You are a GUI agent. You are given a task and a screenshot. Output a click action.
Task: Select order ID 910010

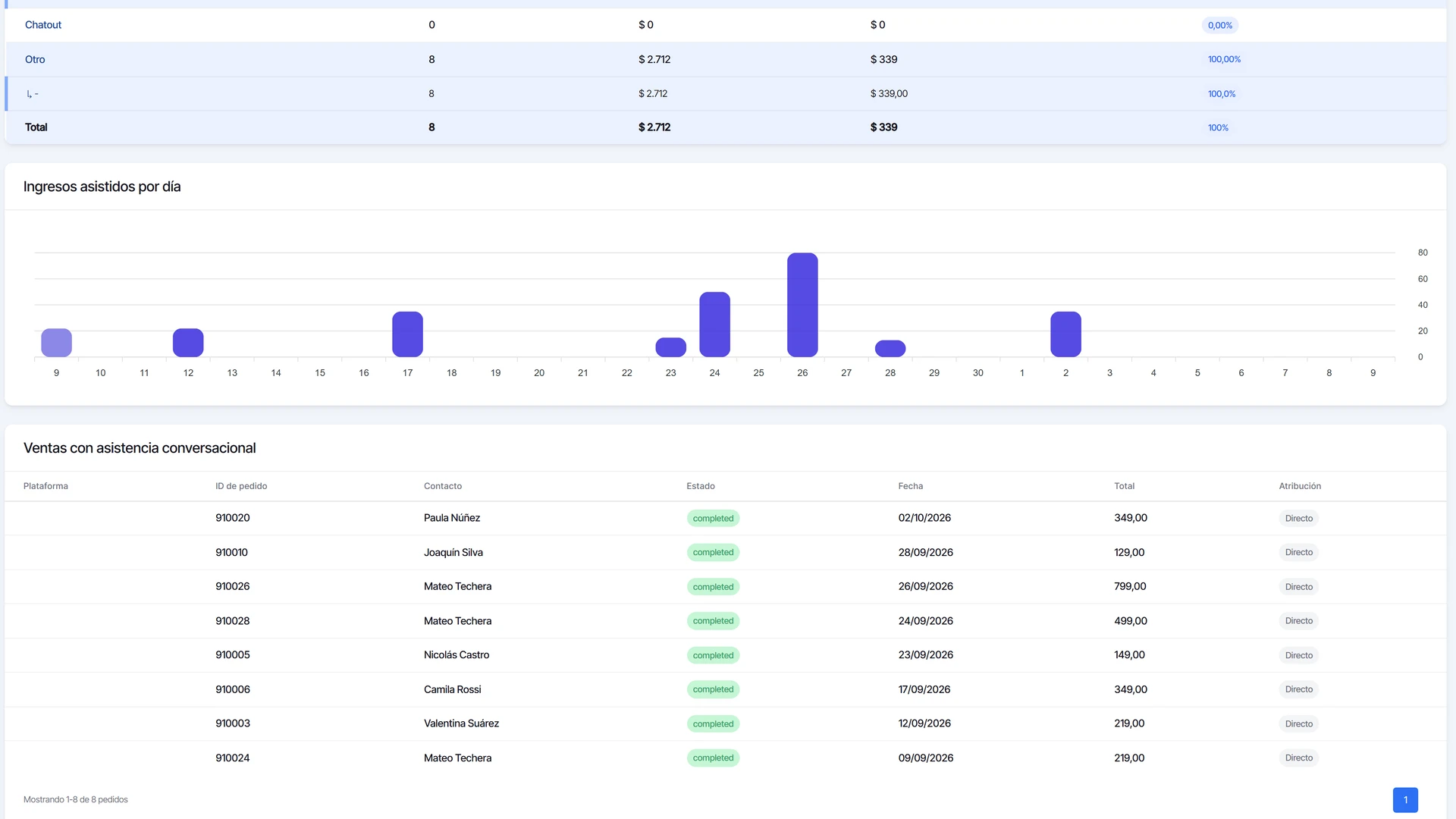point(231,553)
